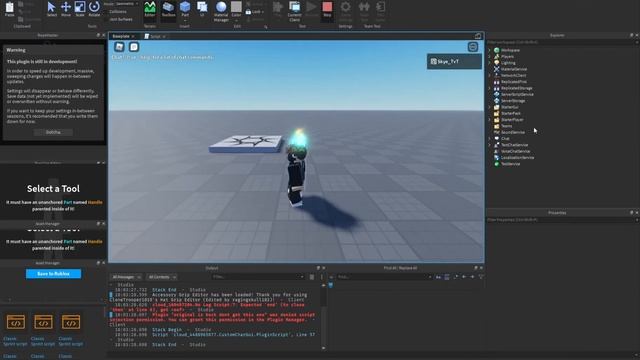This screenshot has height=360, width=640.
Task: Open the All Contexts dropdown
Action: pos(162,277)
